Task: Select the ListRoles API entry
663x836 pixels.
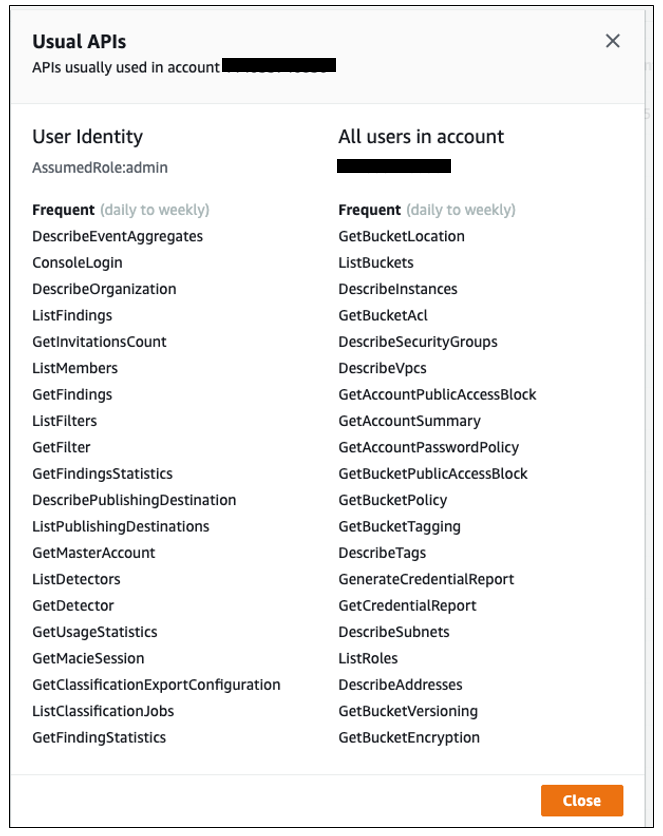Action: point(366,658)
